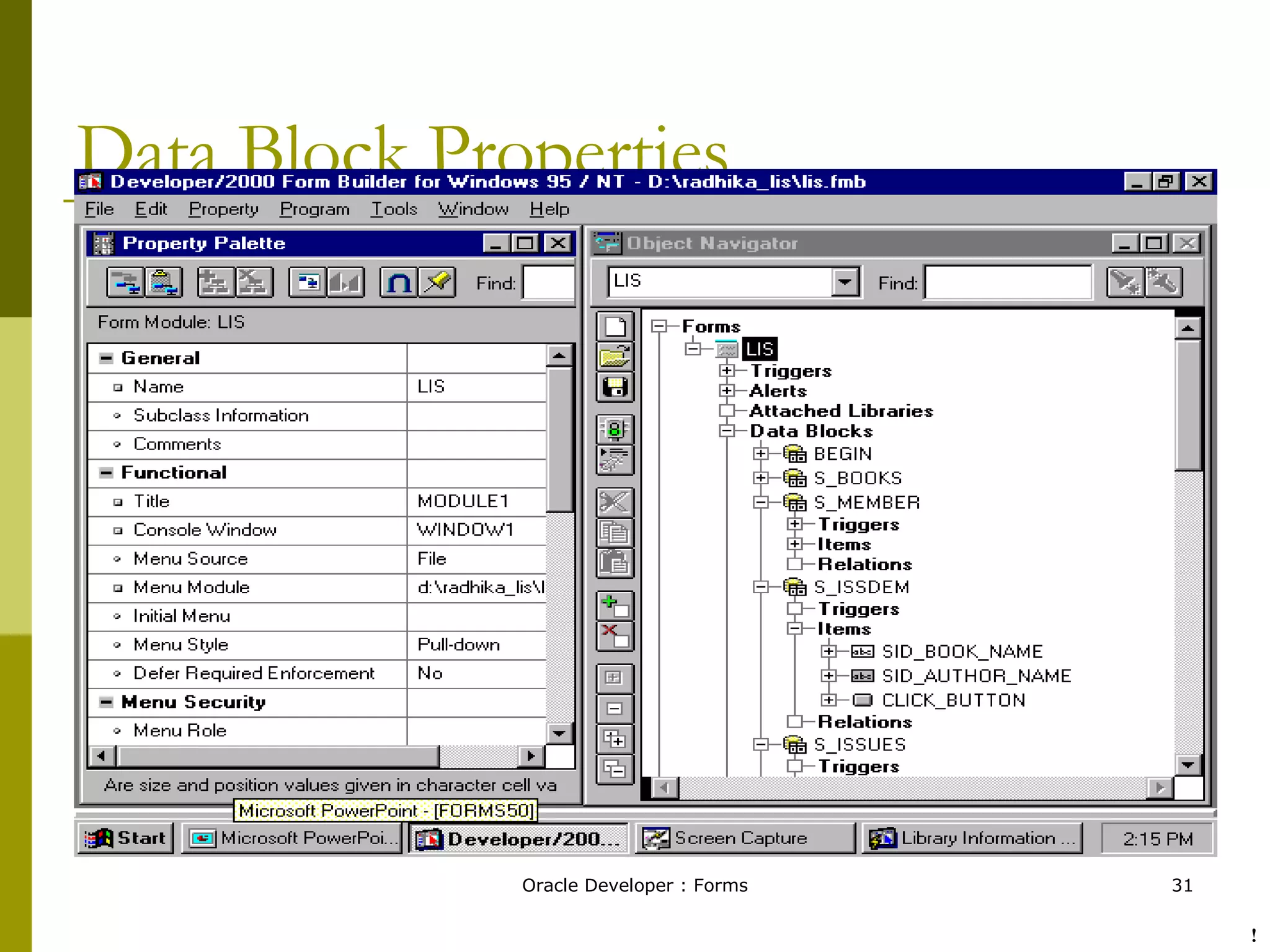Click the Paste clipboard icon

615,563
